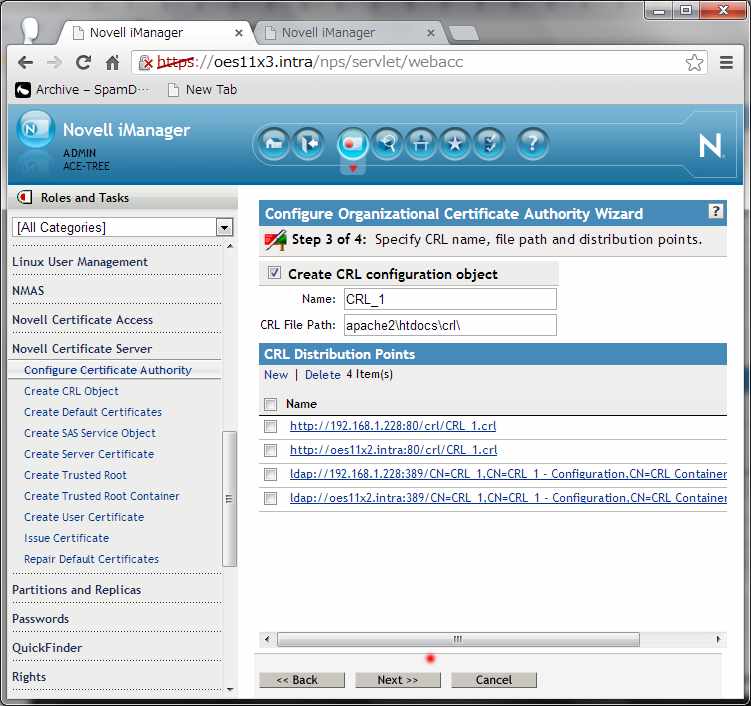Open Repair Default Certificates task

point(91,559)
